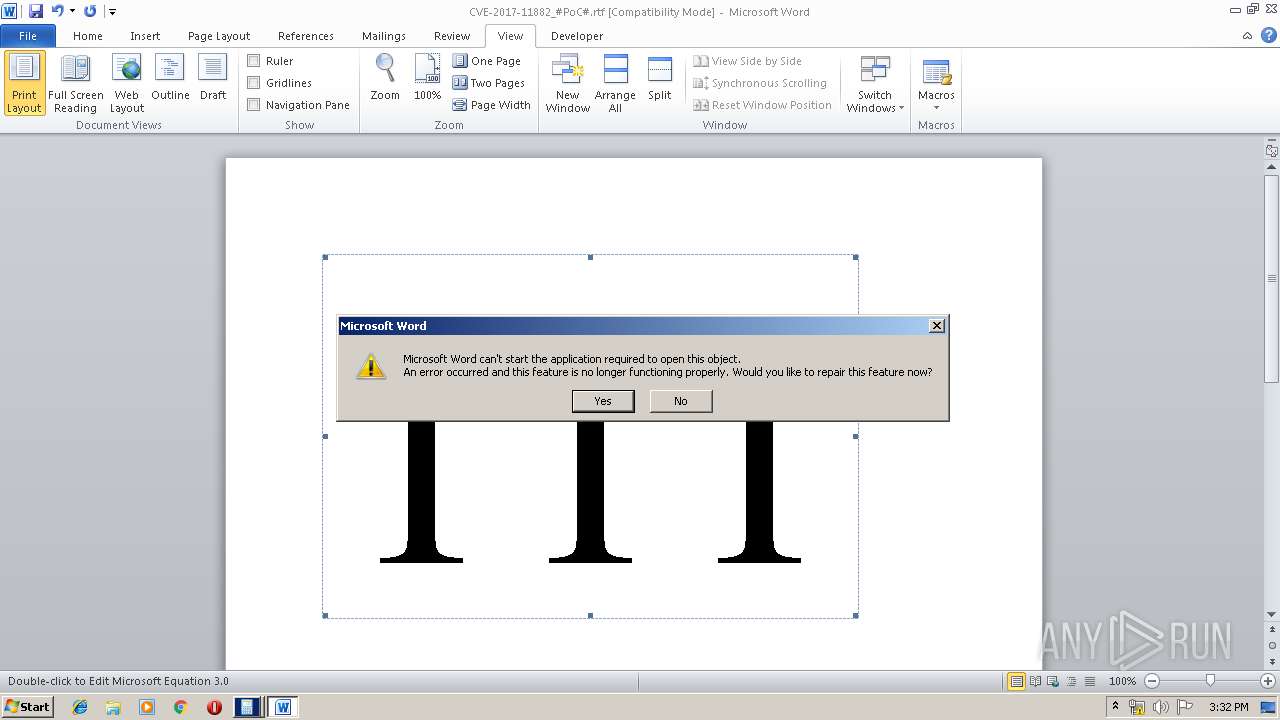Set zoom to 100% icon
This screenshot has width=1280, height=720.
427,78
